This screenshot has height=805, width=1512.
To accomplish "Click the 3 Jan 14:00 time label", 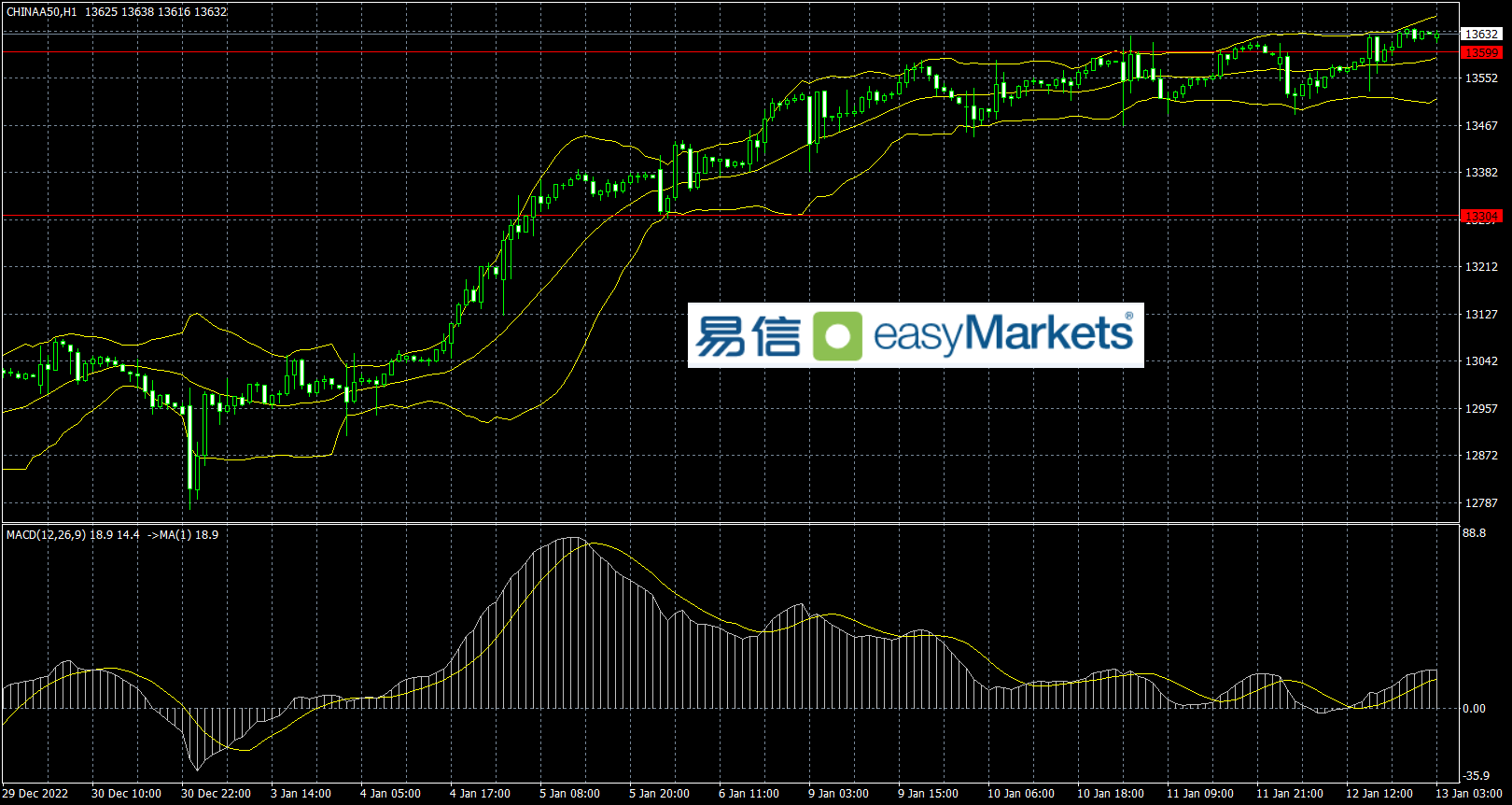I will click(x=301, y=794).
